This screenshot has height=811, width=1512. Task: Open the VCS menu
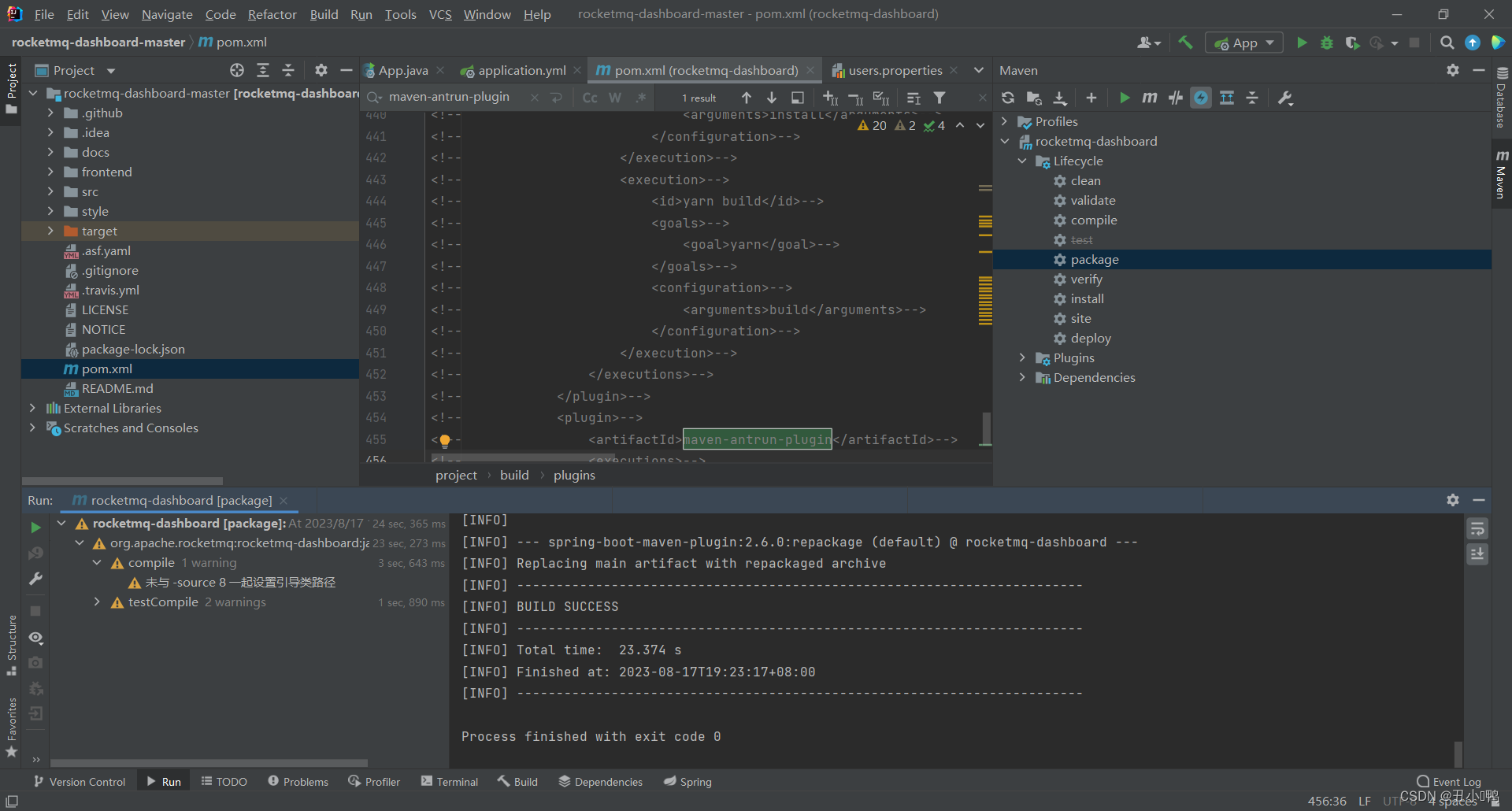pyautogui.click(x=439, y=14)
